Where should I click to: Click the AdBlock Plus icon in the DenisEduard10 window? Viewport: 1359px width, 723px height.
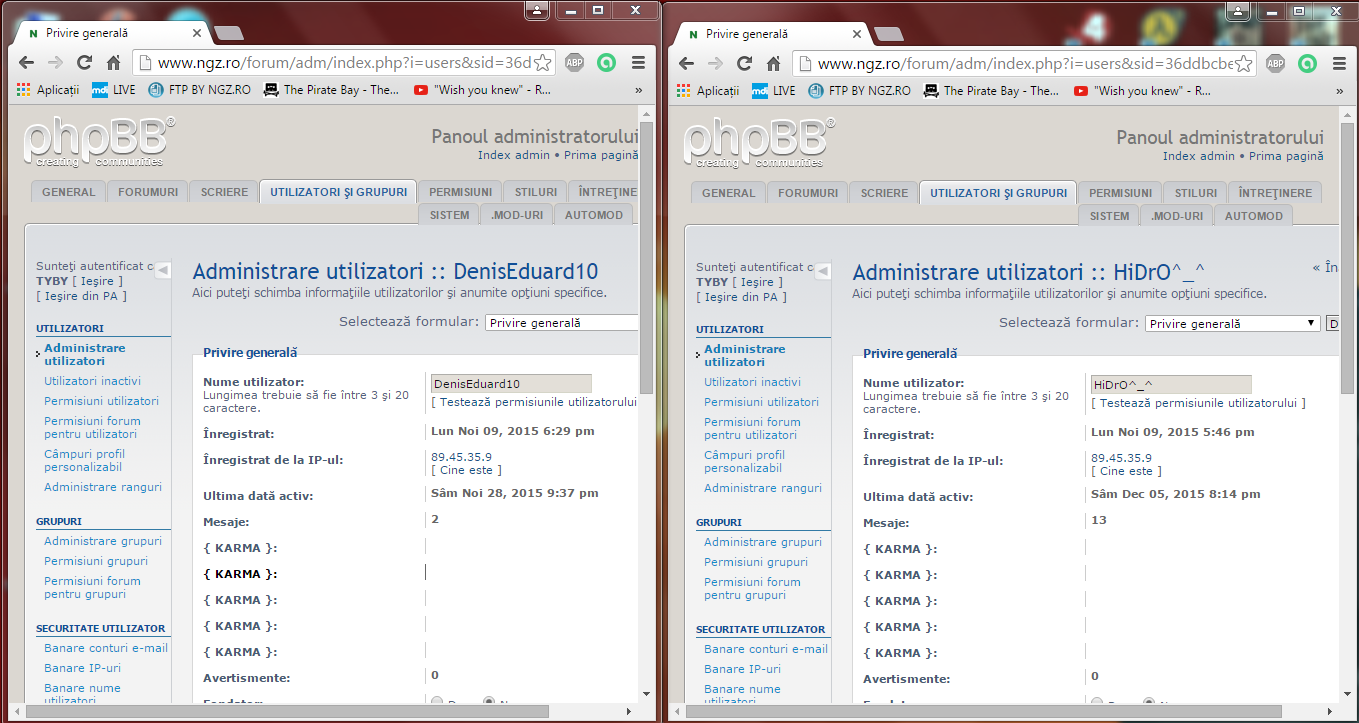tap(575, 63)
